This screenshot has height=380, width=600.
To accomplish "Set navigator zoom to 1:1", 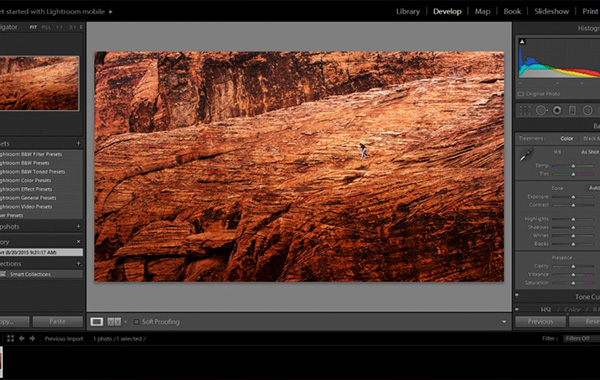I will pos(59,27).
